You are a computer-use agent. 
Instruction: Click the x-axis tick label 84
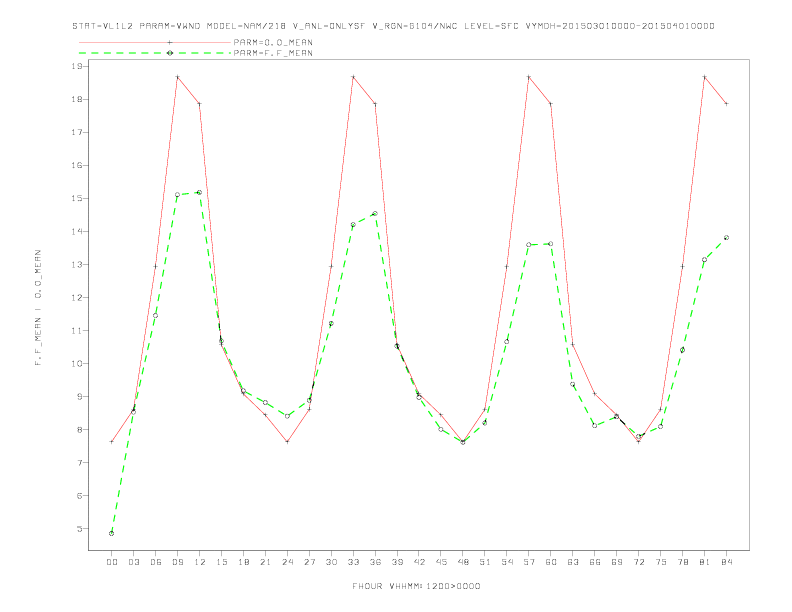coord(726,562)
